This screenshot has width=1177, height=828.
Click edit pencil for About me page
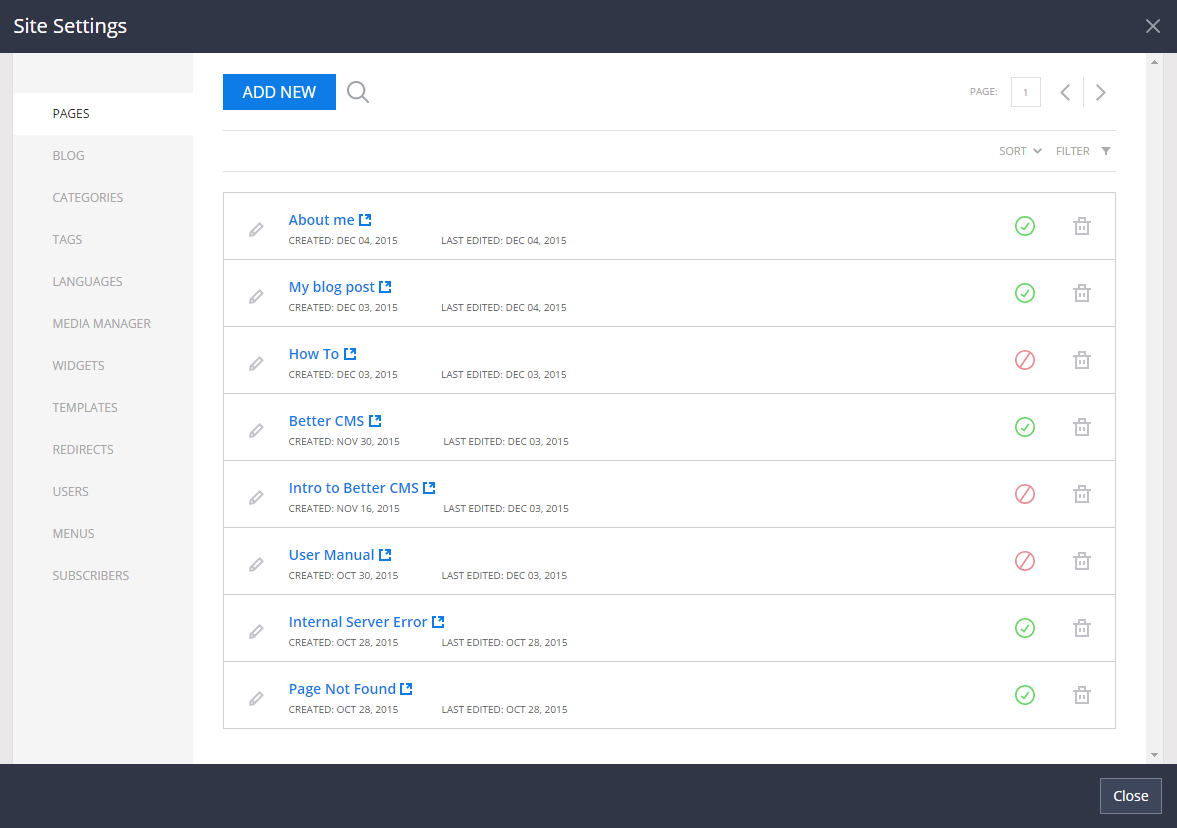point(256,229)
